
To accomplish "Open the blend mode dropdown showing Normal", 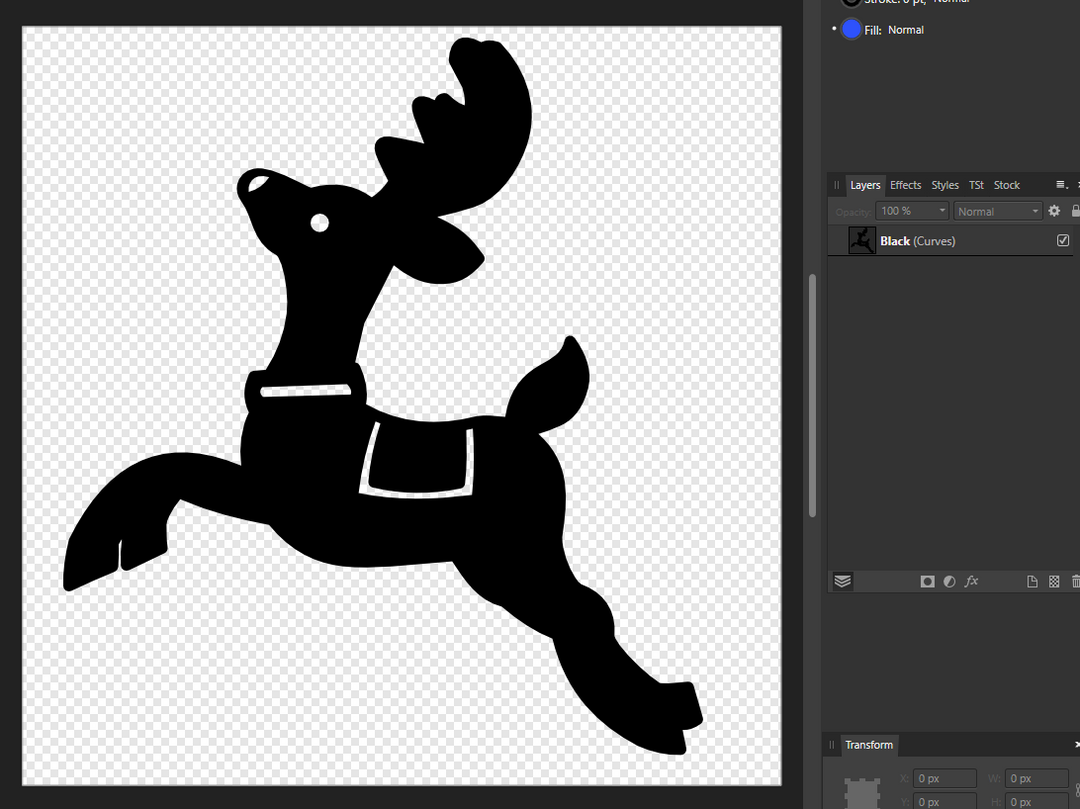I will click(997, 210).
